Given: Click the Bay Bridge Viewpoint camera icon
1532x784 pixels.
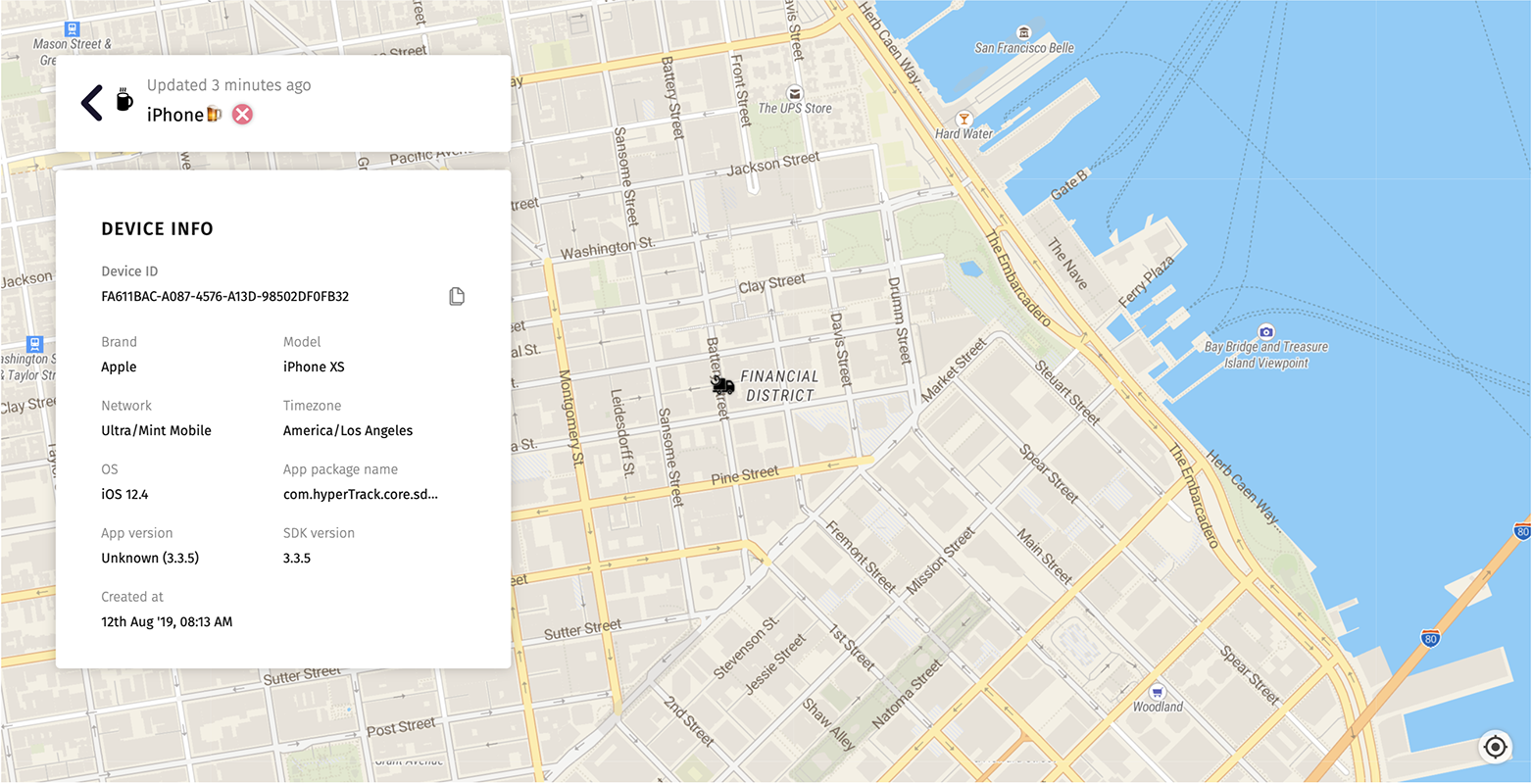Looking at the screenshot, I should point(1266,331).
